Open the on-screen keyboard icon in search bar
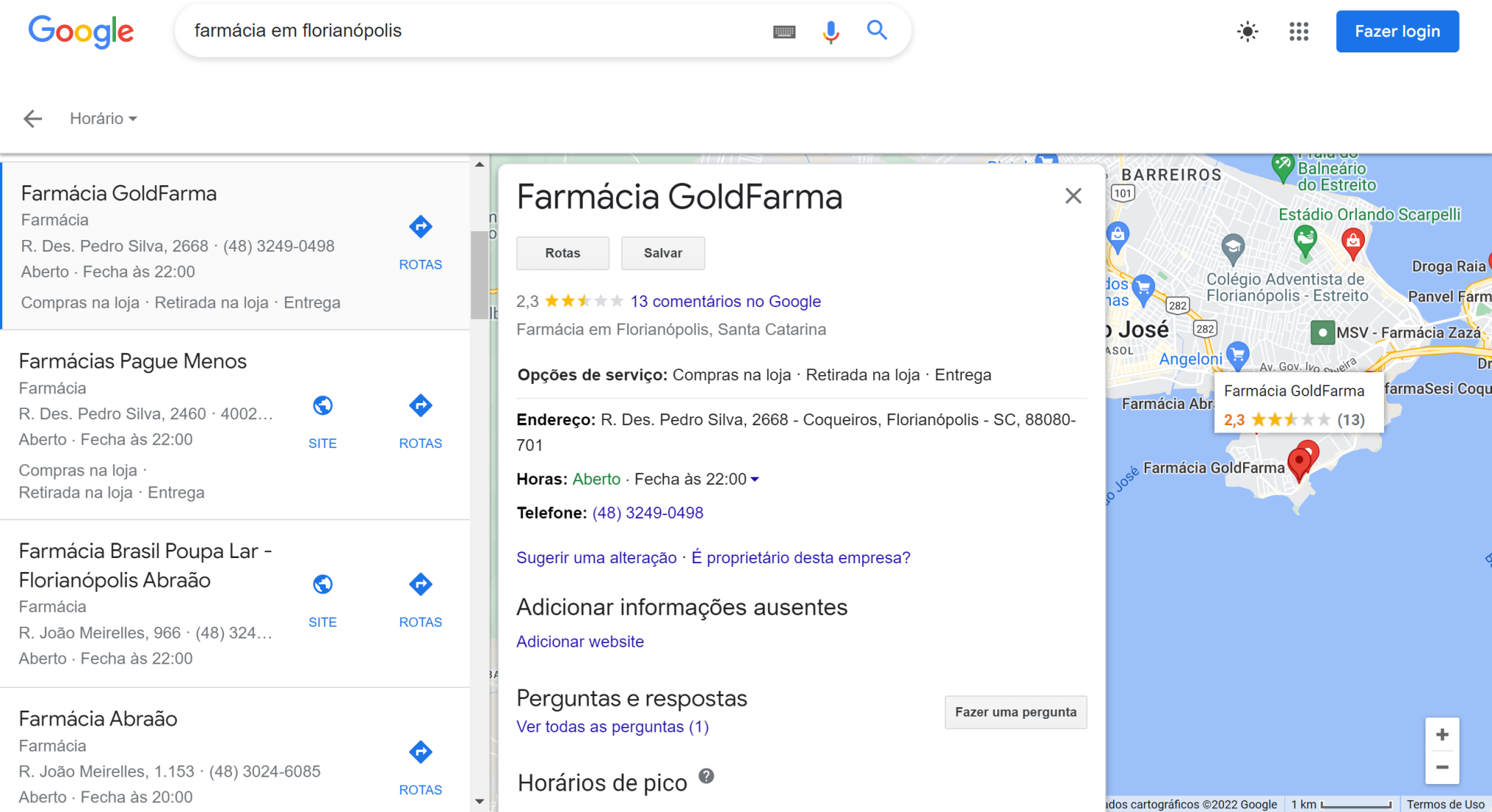 [784, 32]
